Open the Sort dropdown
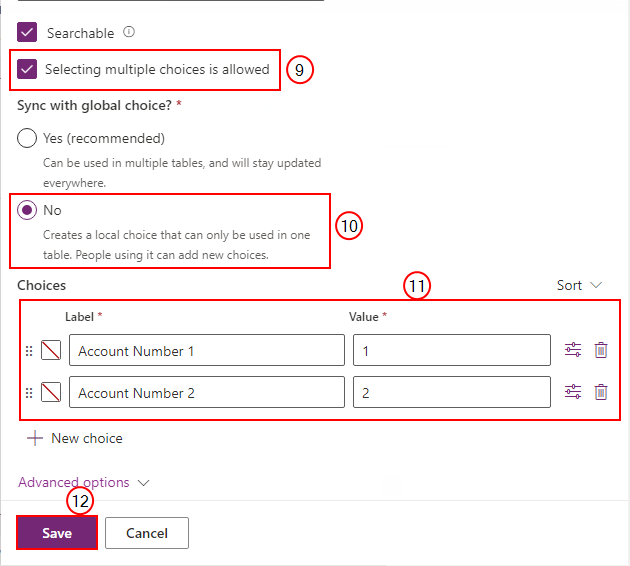This screenshot has height=566, width=630. pyautogui.click(x=579, y=285)
